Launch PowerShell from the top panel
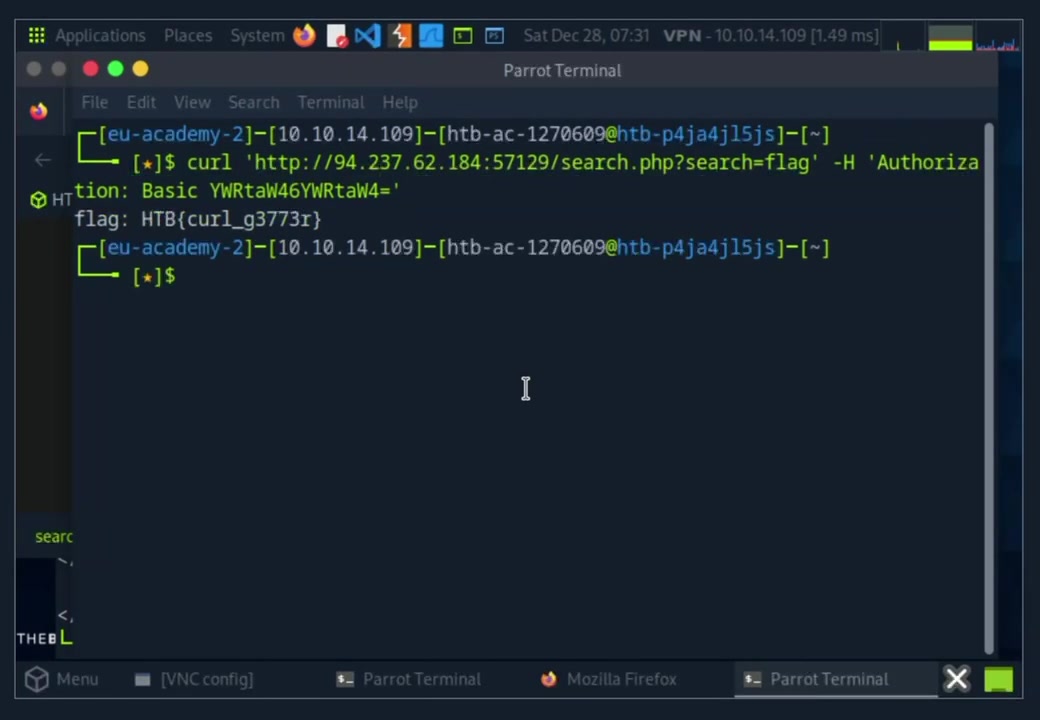Screen dimensions: 1040x720 pos(494,36)
